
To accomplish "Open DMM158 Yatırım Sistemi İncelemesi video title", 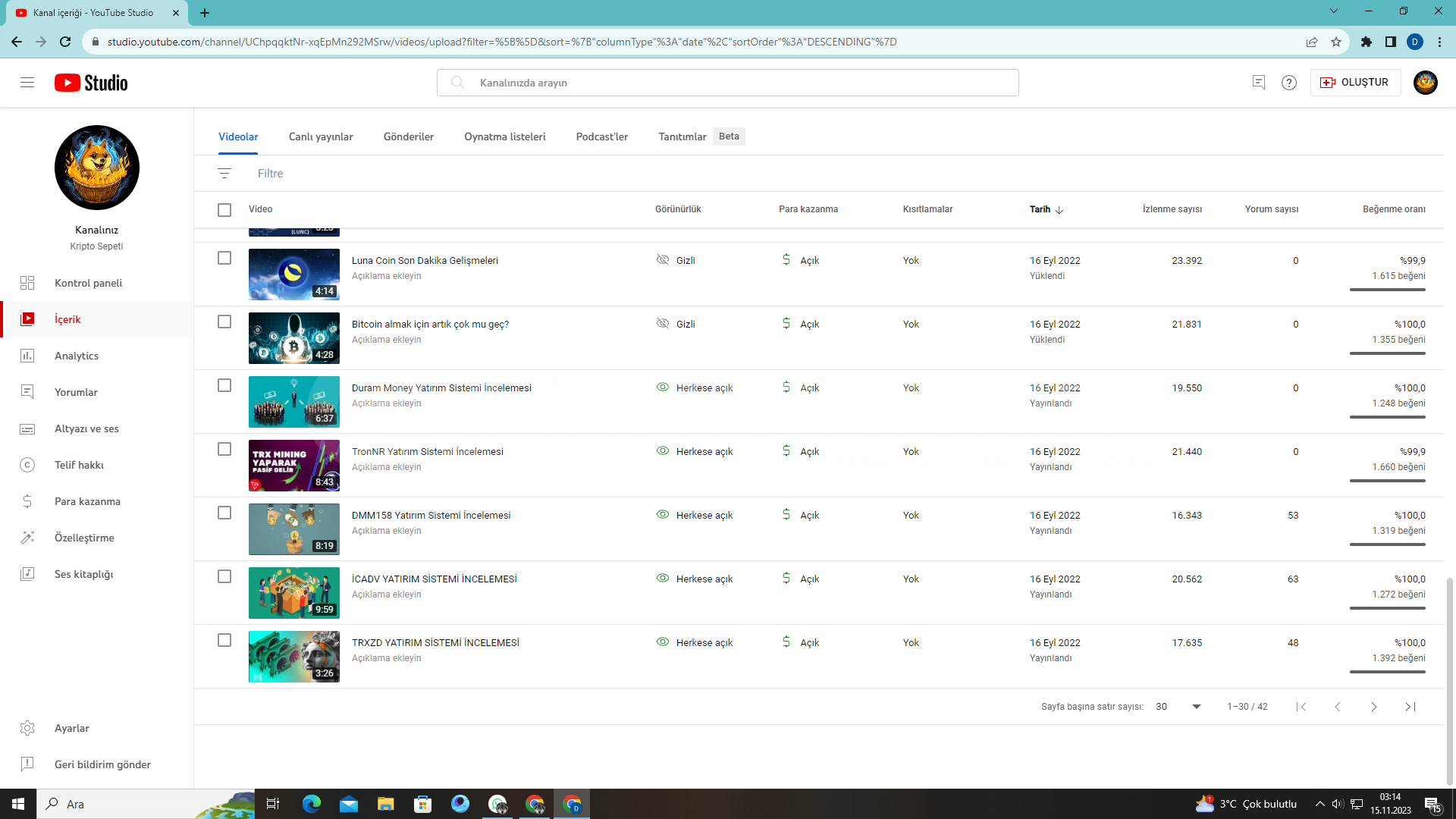I will tap(431, 515).
